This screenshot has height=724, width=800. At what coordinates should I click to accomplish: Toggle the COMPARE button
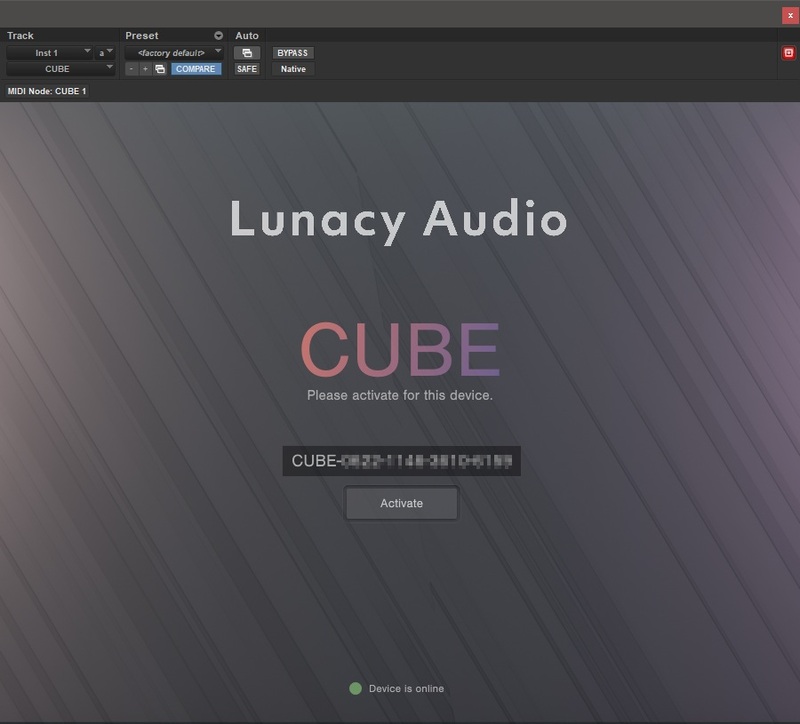click(x=196, y=67)
